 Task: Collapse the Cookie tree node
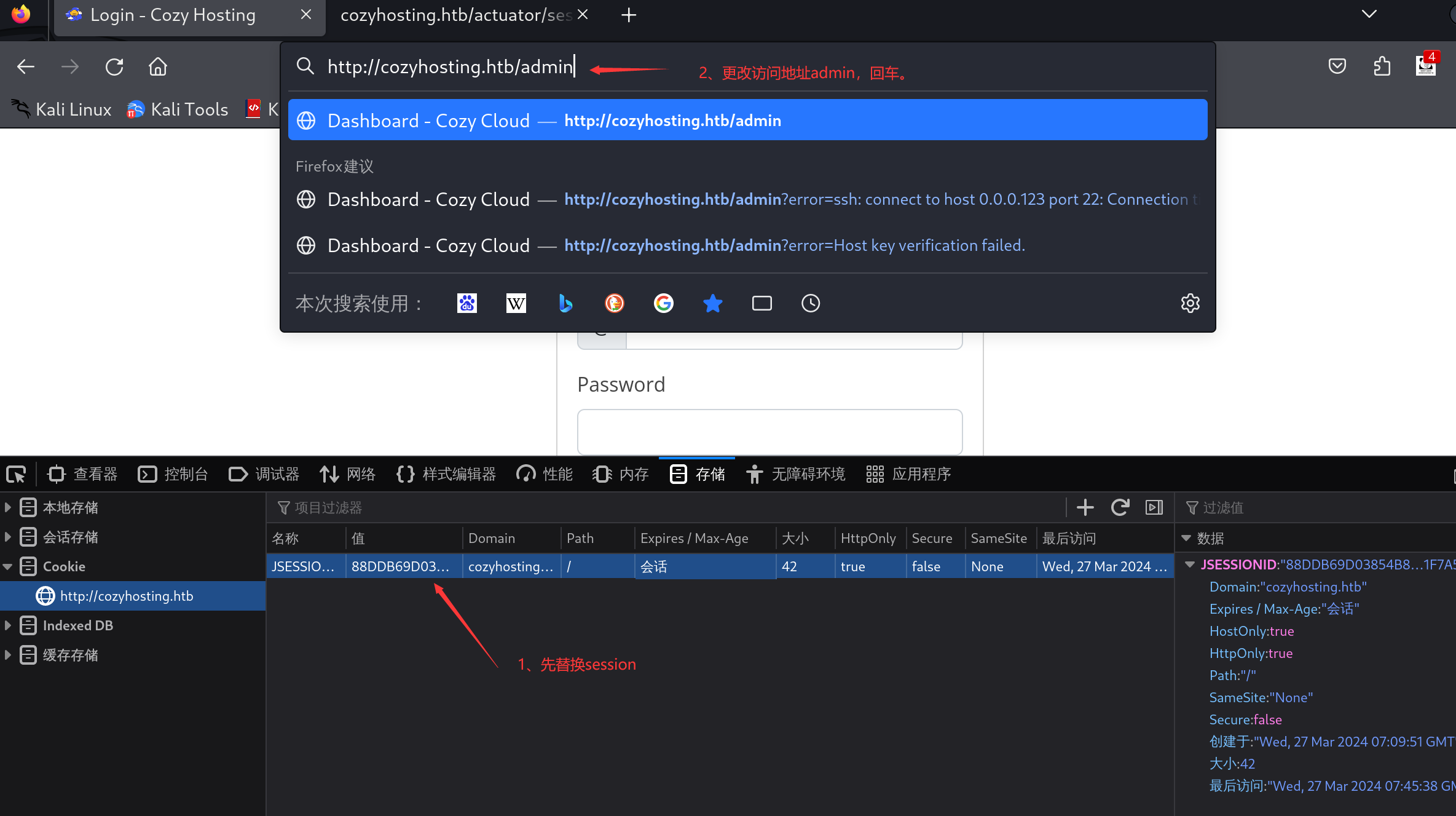click(x=7, y=566)
